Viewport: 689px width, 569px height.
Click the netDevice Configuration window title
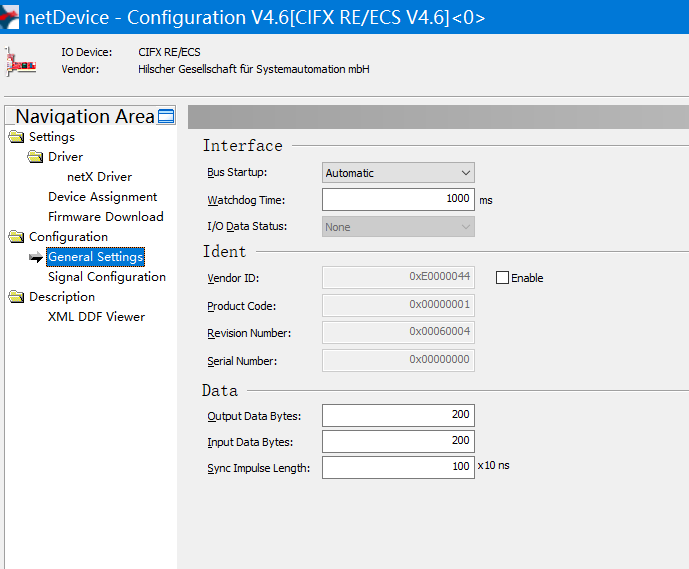coord(255,18)
